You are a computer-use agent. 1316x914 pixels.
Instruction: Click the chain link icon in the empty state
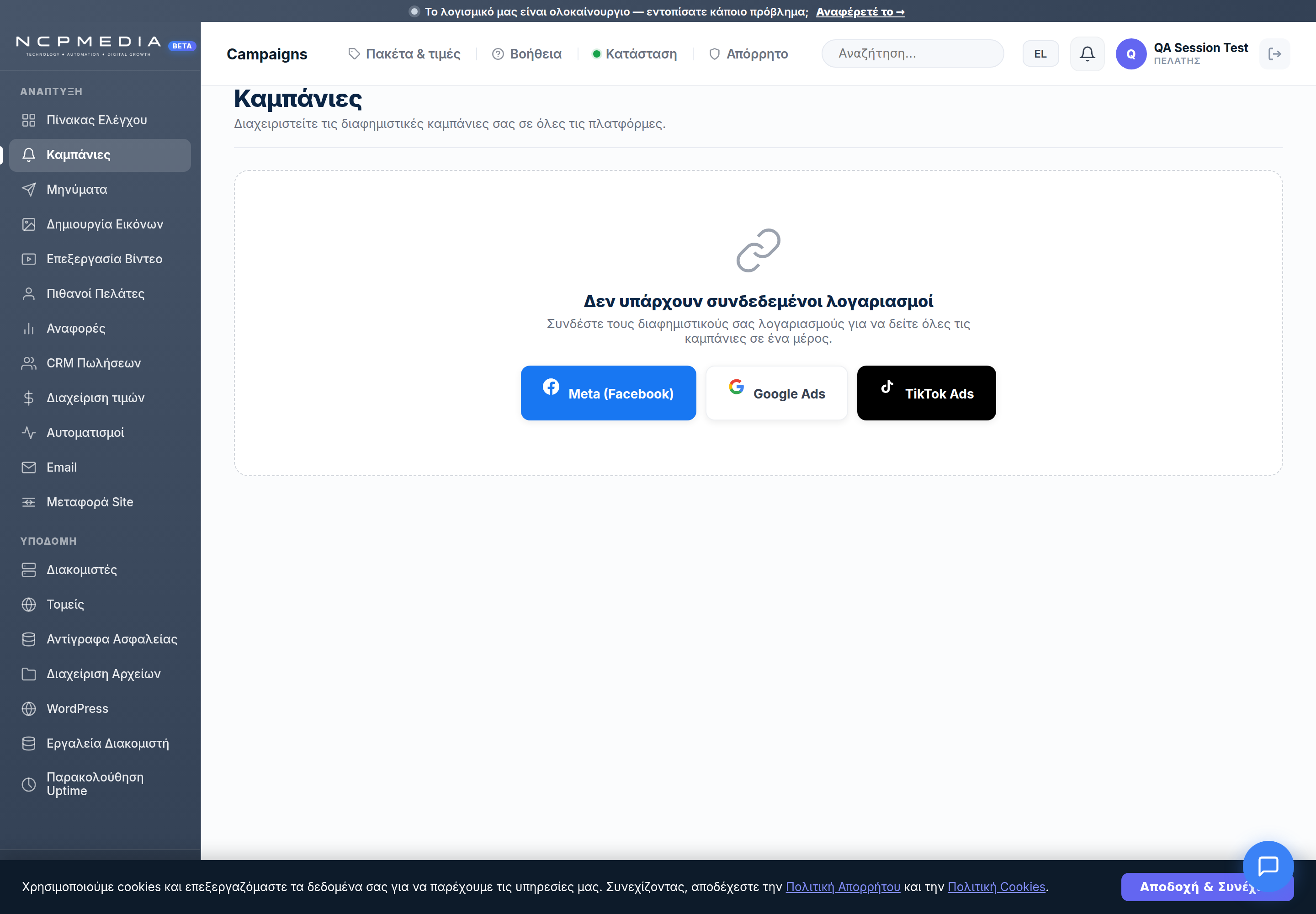[x=758, y=250]
